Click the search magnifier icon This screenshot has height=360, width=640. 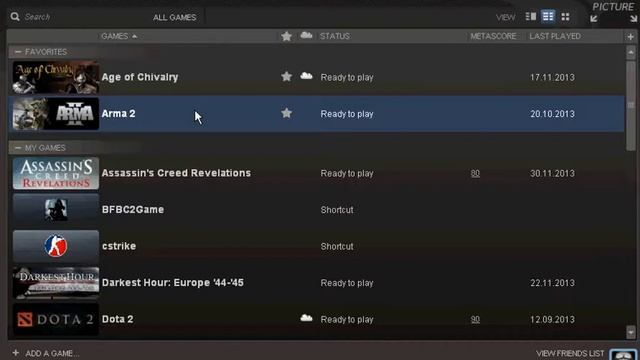tap(15, 17)
